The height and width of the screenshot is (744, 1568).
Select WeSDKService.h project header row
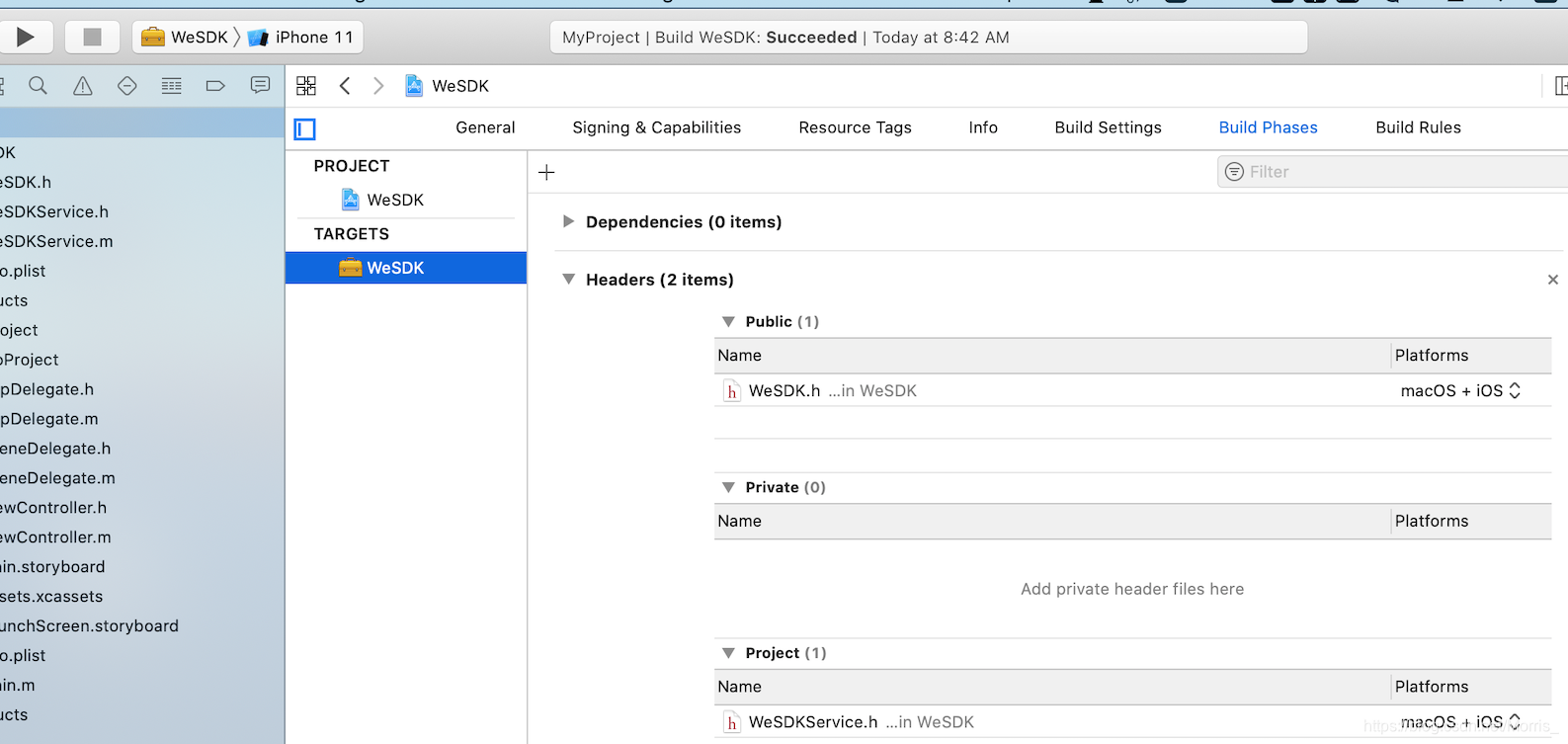pos(1132,722)
